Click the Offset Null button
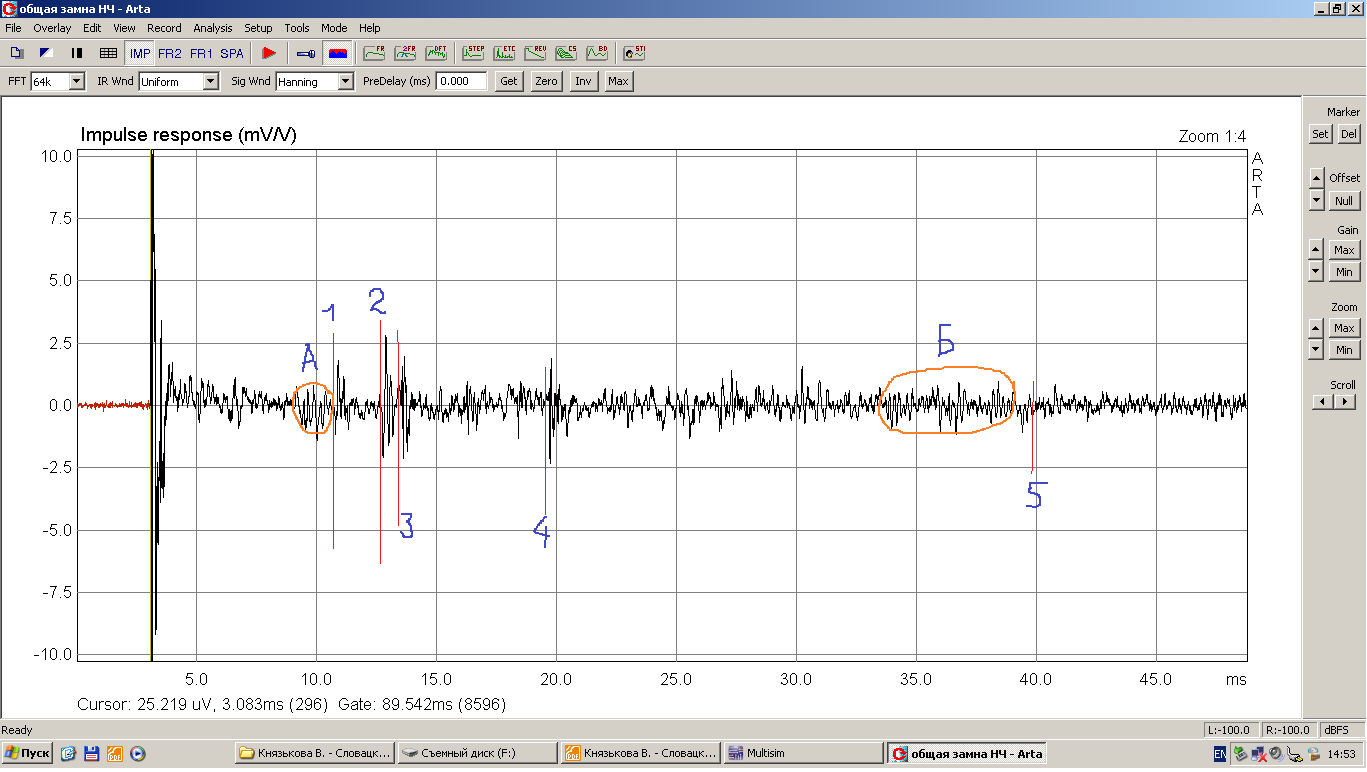 tap(1344, 201)
